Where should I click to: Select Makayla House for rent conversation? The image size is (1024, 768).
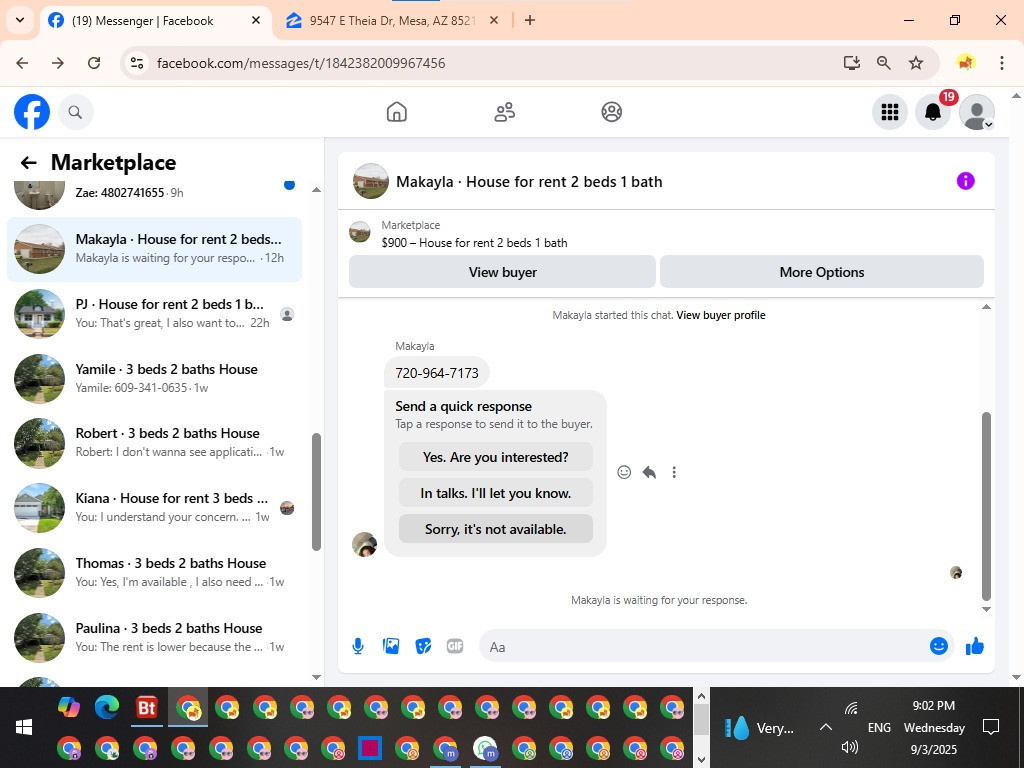[x=155, y=249]
